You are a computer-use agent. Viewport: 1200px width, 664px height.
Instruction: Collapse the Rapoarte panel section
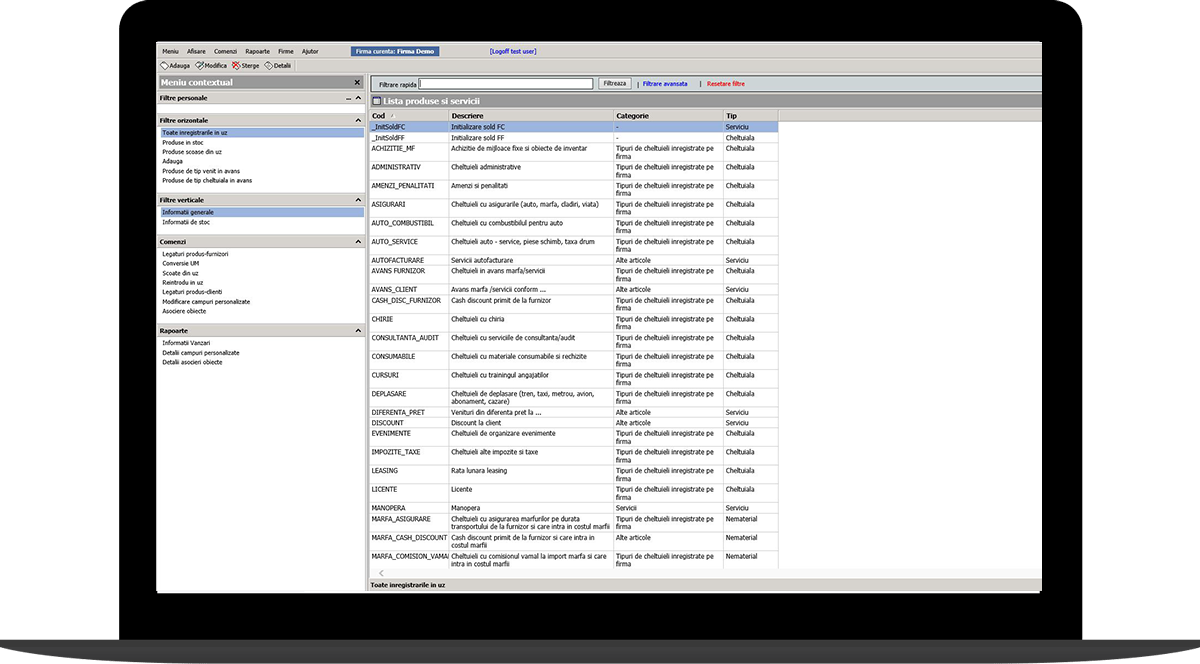(358, 330)
